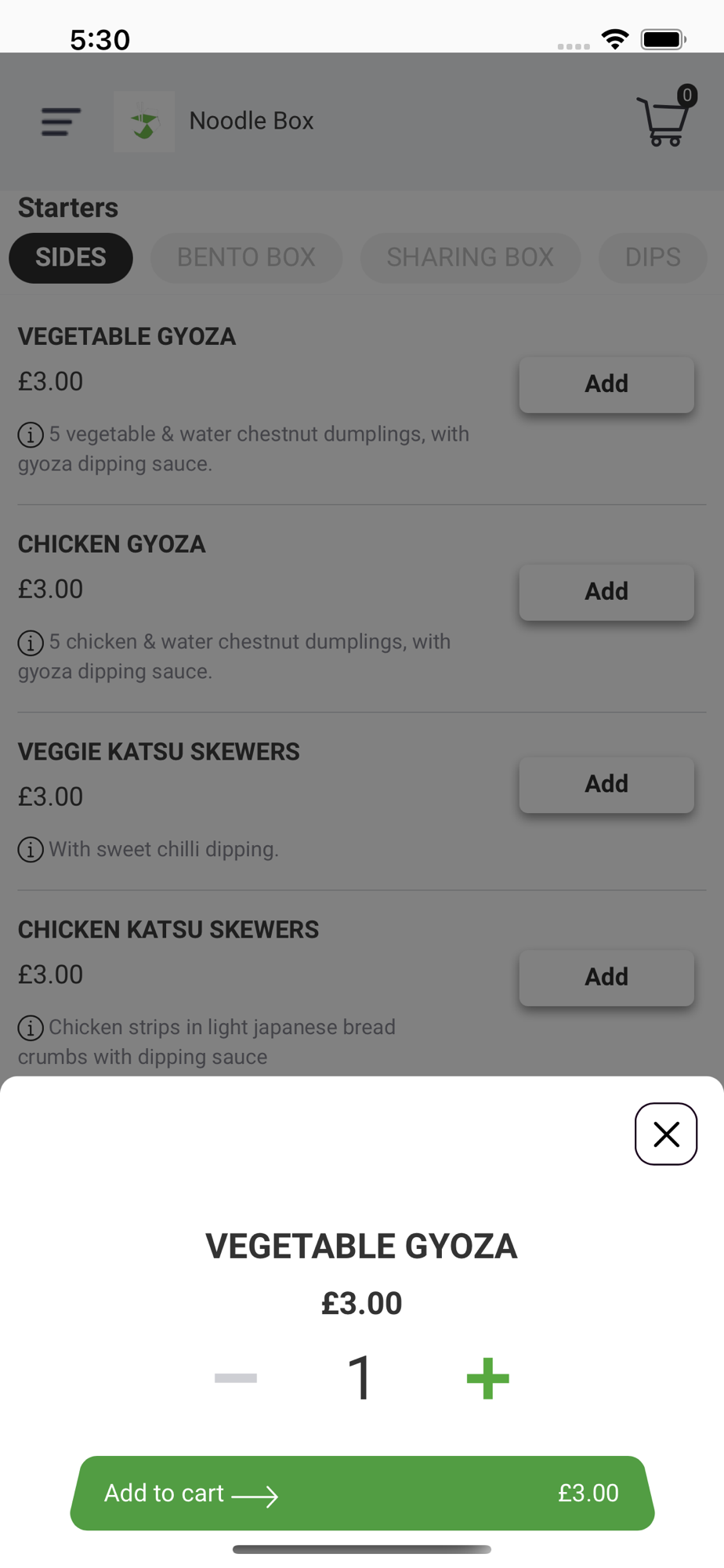Add Vegetable Gyoza from the list
This screenshot has height=1568, width=724.
pyautogui.click(x=606, y=384)
